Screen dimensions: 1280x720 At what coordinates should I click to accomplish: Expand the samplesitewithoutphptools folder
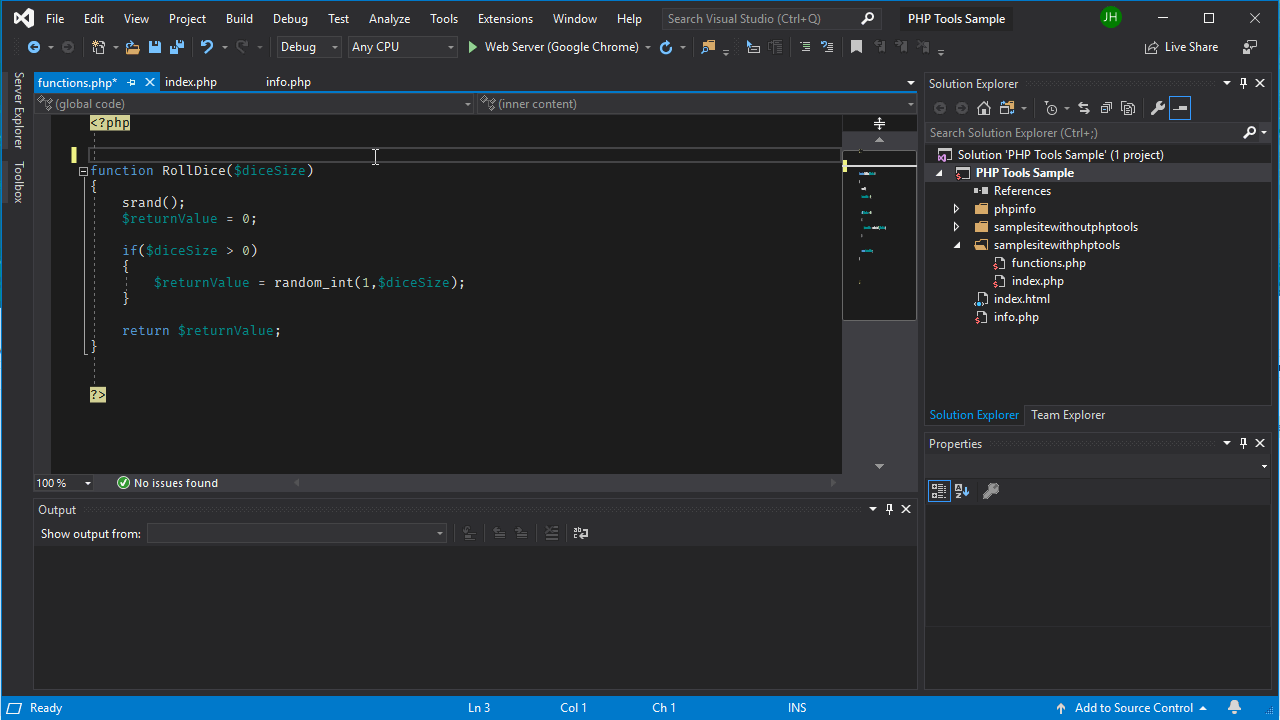click(956, 227)
